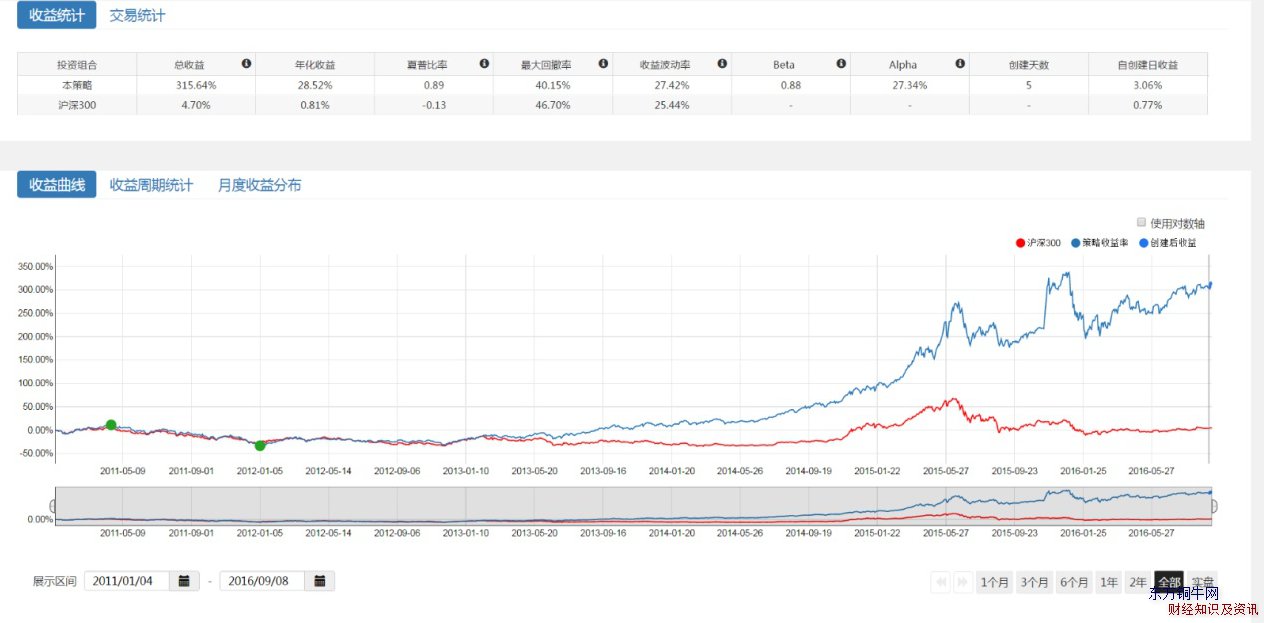Open the 收益周期统计 tab

[151, 185]
